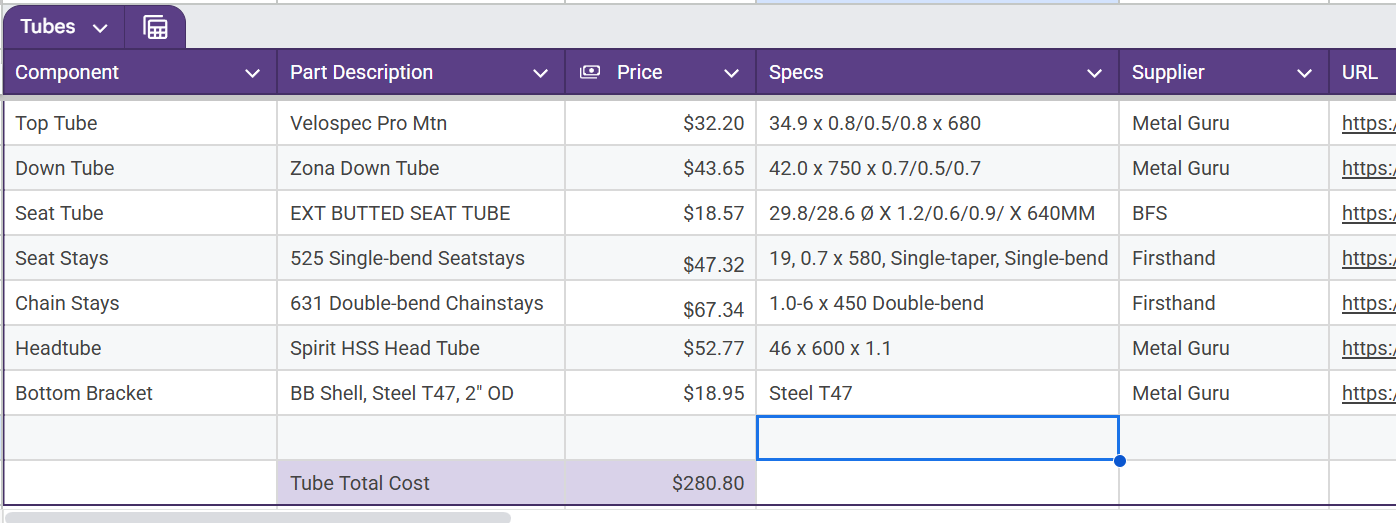1396x523 pixels.
Task: Follow the Bottom Bracket row URL link
Action: (1368, 393)
